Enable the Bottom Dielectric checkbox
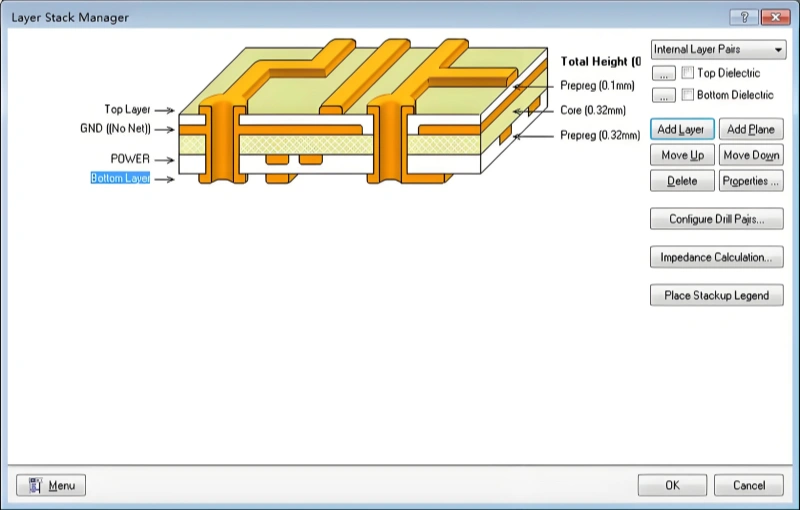This screenshot has width=800, height=510. pyautogui.click(x=688, y=95)
